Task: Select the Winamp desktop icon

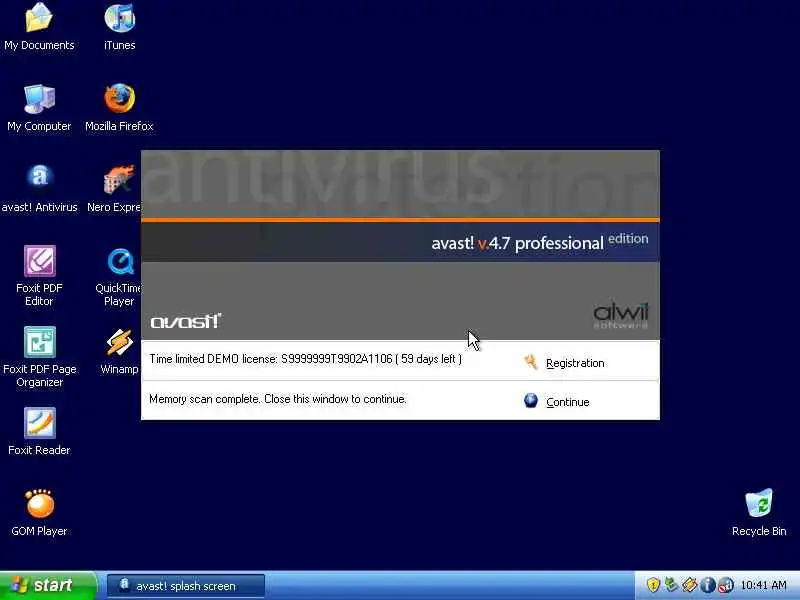Action: (x=119, y=351)
